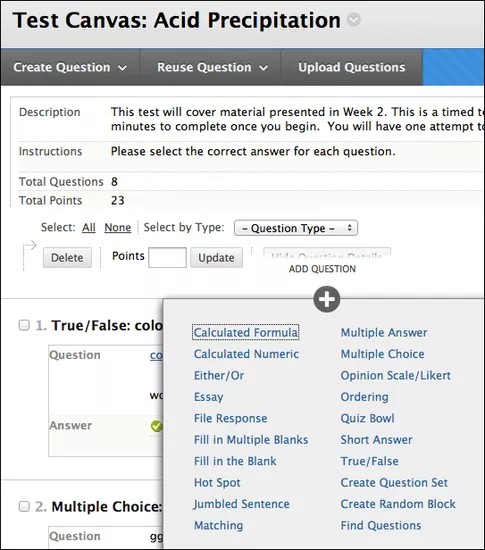Open the Question Type select box
This screenshot has height=550, width=485.
pos(296,228)
